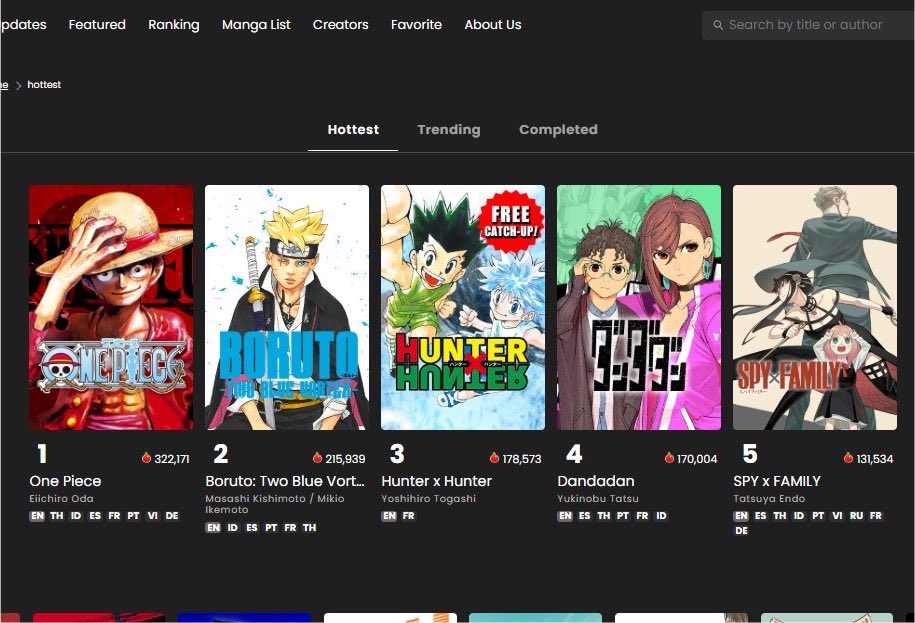Click the rank number 5

[750, 454]
